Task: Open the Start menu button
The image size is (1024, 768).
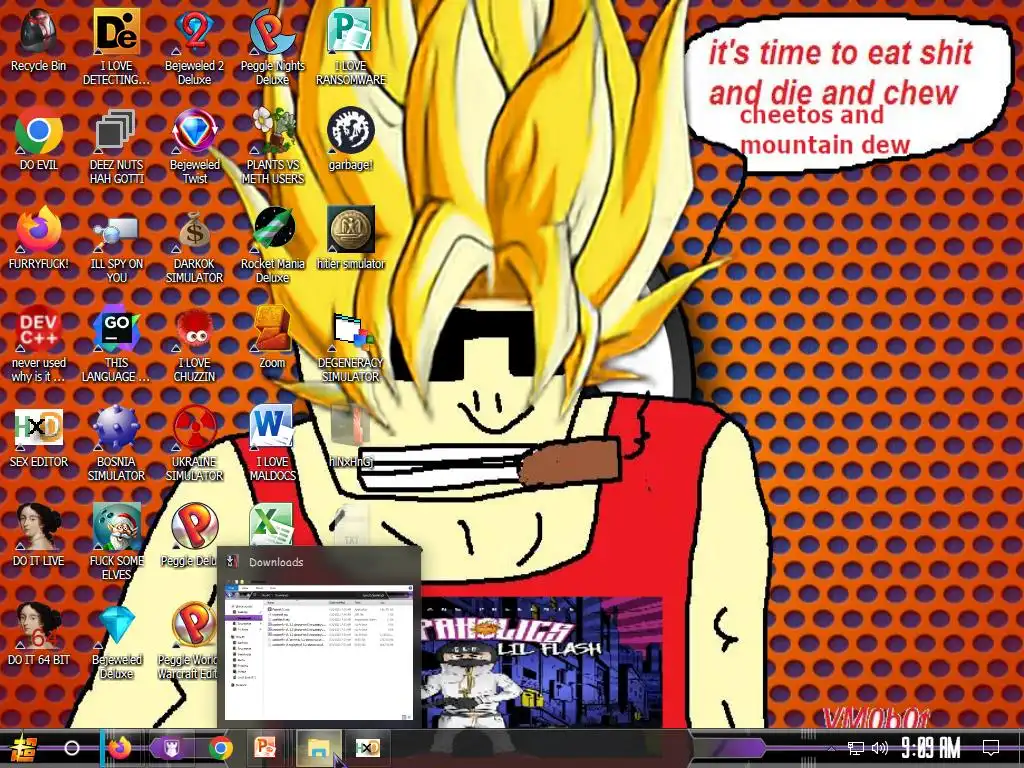Action: click(x=23, y=748)
